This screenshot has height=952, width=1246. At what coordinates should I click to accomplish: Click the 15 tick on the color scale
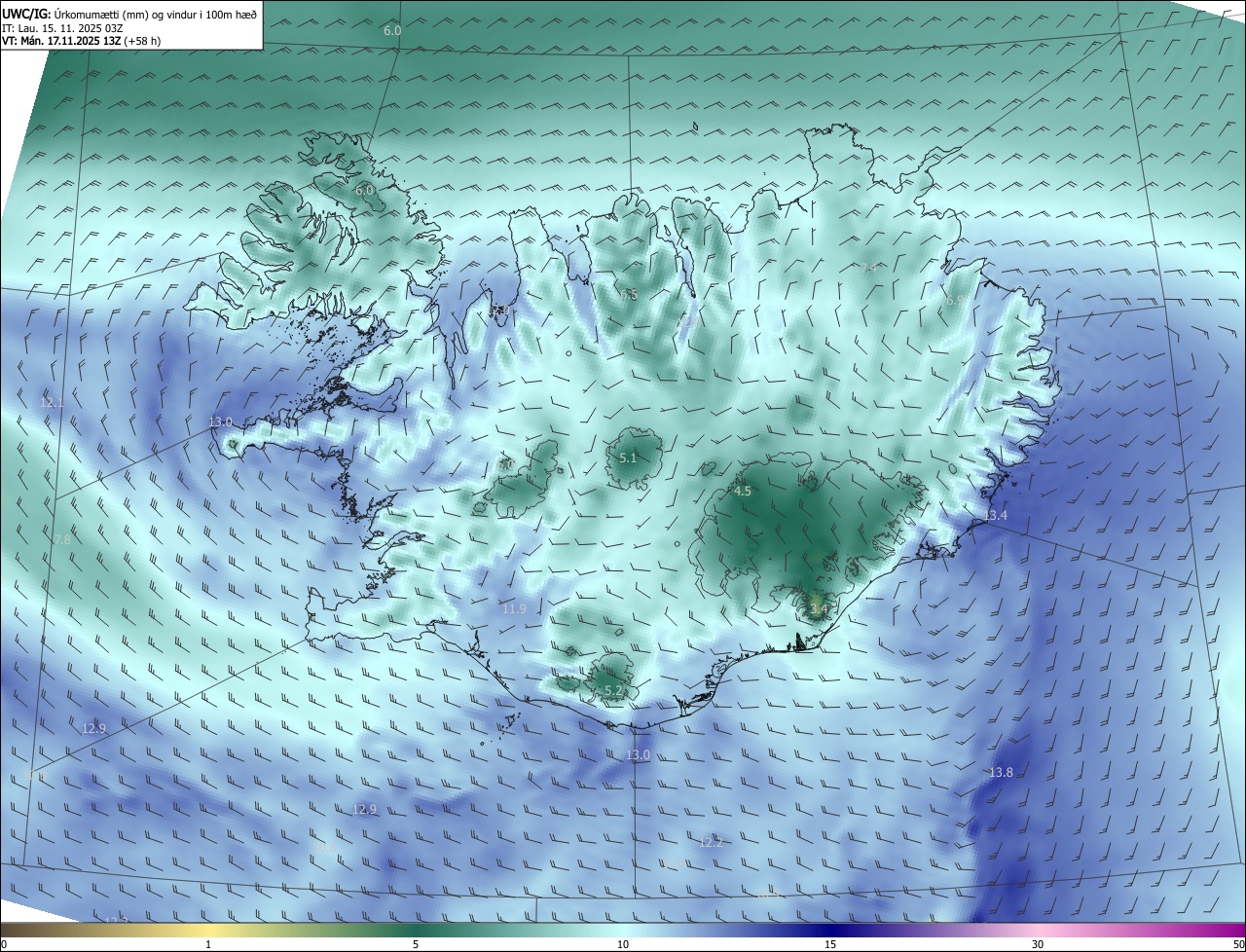tap(830, 944)
